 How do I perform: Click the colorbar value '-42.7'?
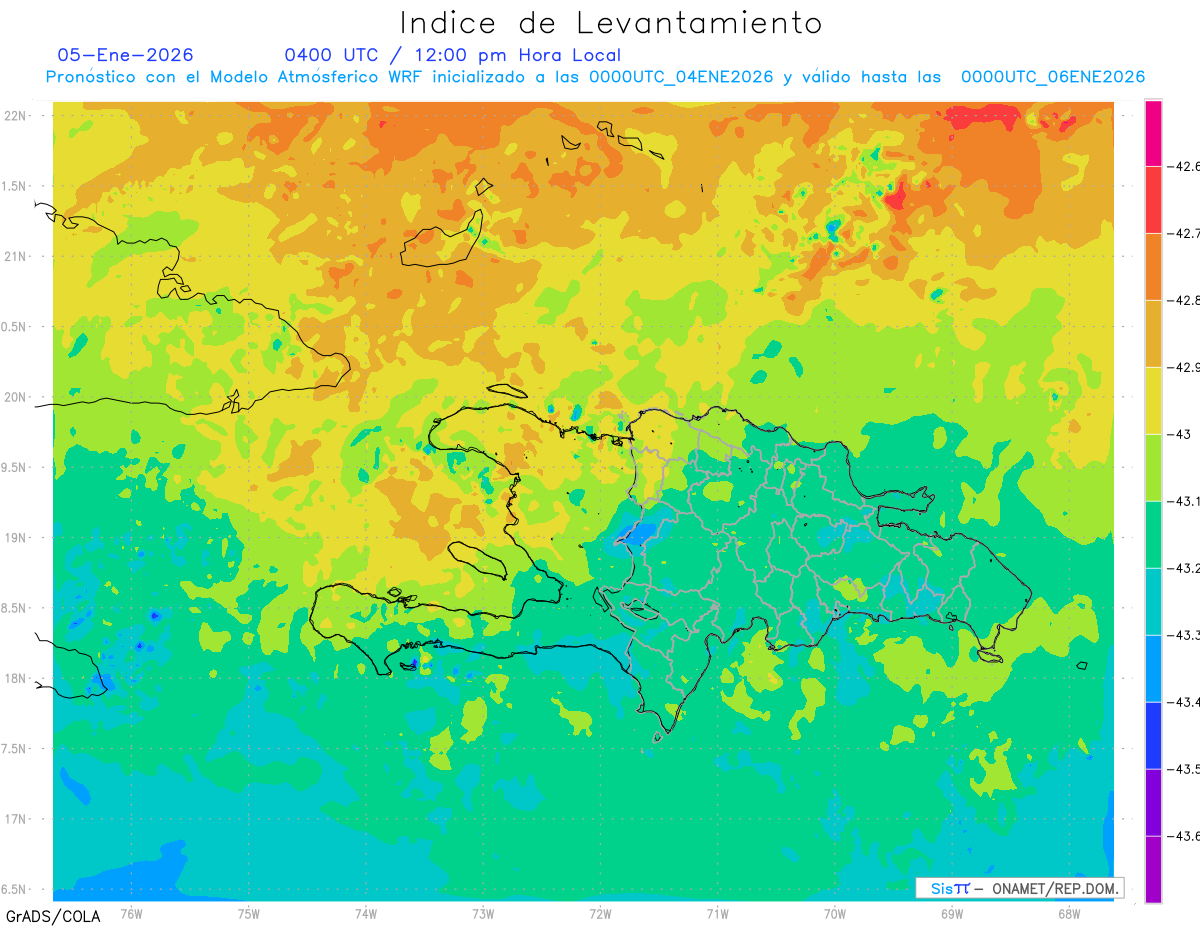[x=1183, y=233]
